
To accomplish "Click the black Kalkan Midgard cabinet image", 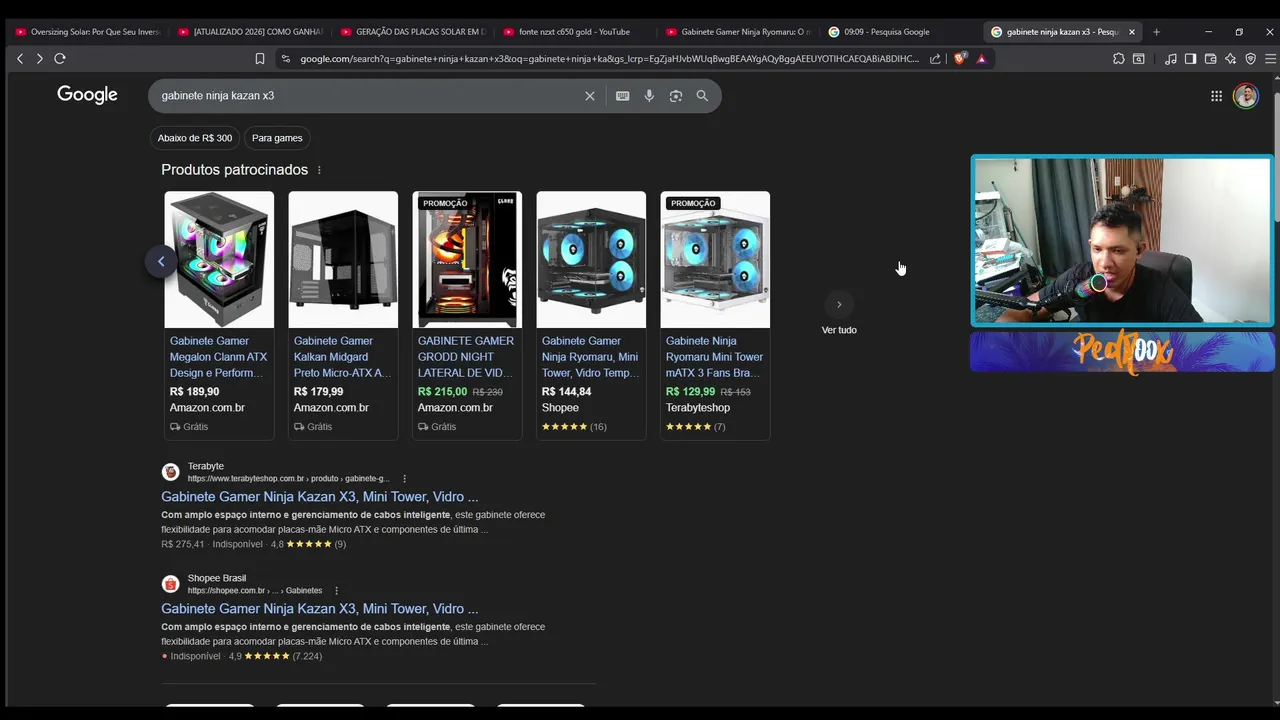I will (x=343, y=260).
